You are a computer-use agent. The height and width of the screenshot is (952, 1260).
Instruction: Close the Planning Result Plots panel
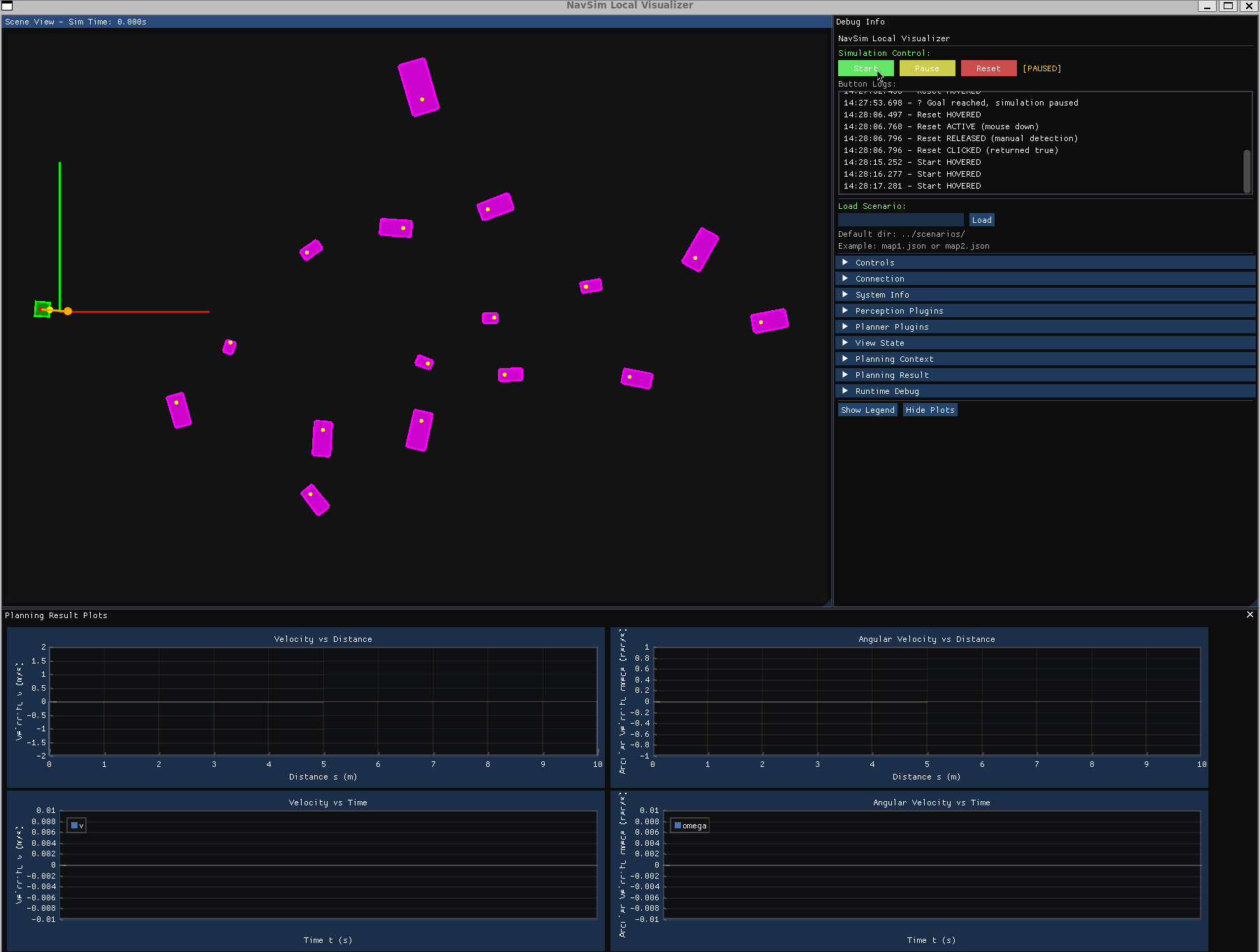pos(1250,615)
